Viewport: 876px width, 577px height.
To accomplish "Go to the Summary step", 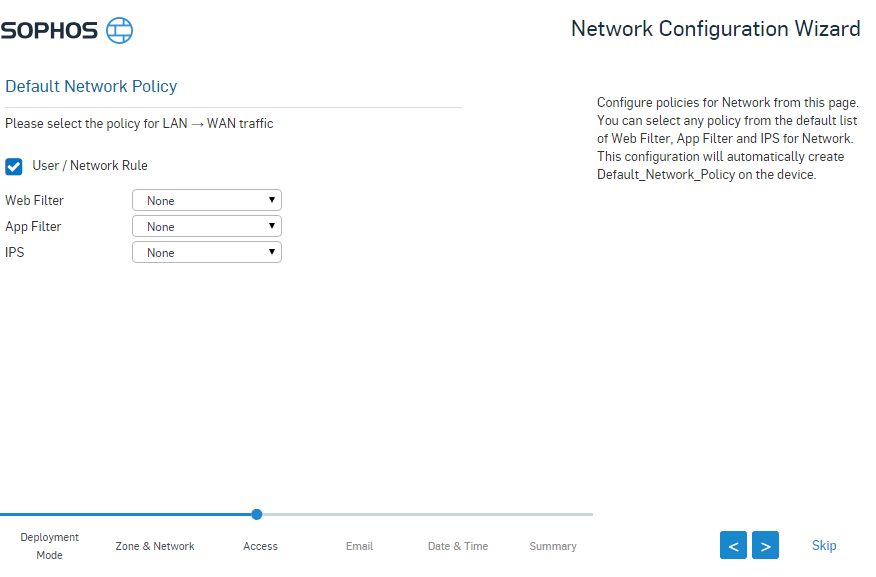I will pos(553,546).
